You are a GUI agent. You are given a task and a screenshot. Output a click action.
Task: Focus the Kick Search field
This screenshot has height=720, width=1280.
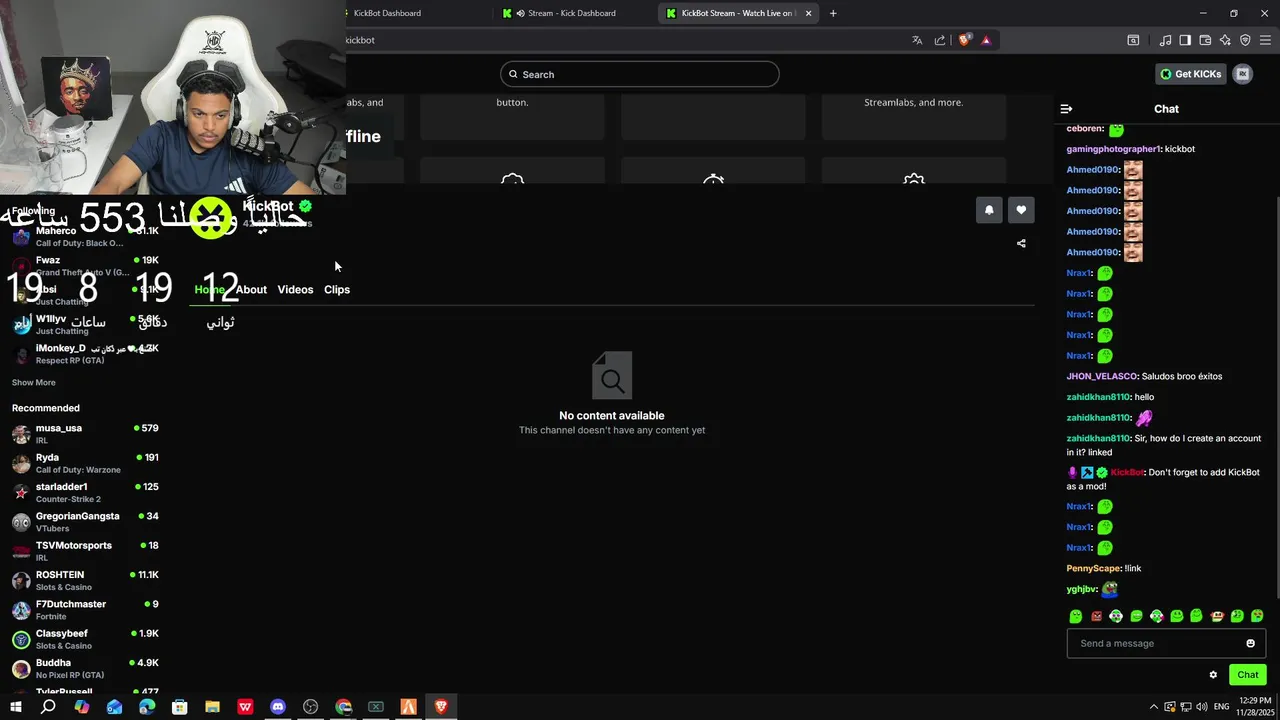(640, 74)
